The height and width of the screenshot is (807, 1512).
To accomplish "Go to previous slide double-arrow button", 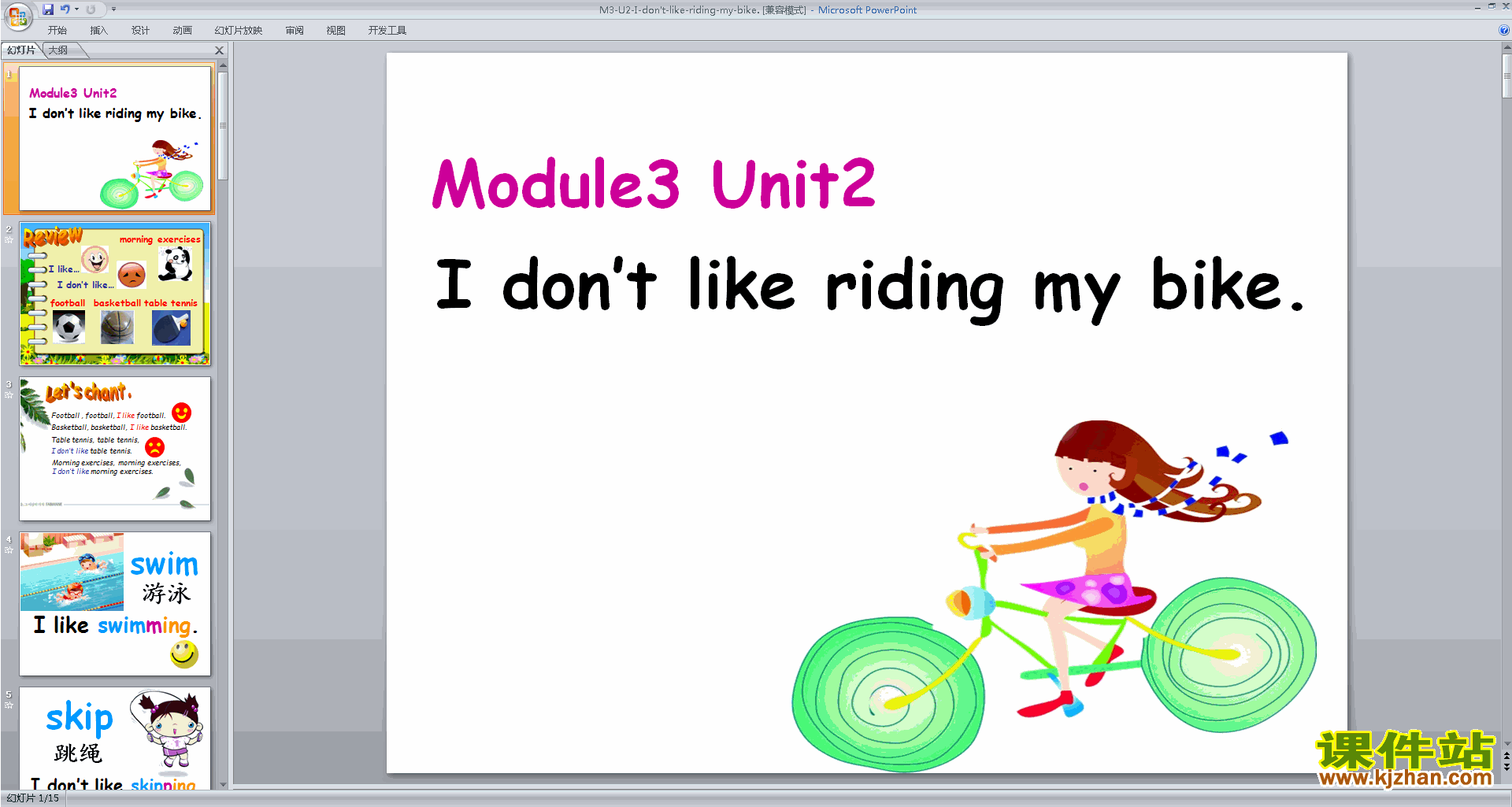I will tap(1506, 756).
